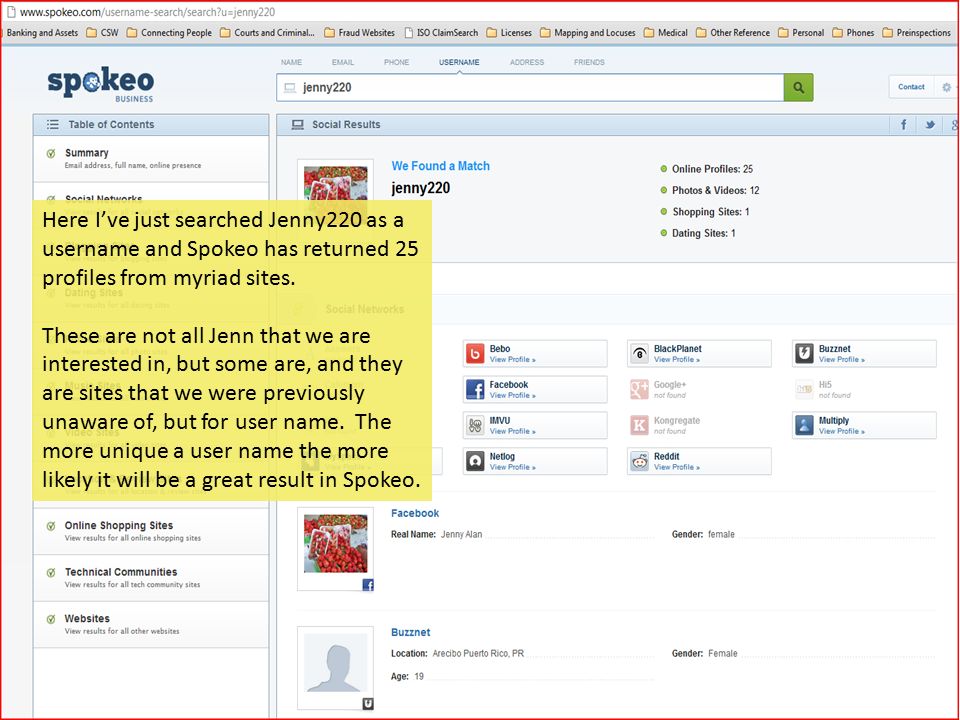The image size is (960, 720).
Task: Open Reddit View Profile link
Action: pos(677,467)
